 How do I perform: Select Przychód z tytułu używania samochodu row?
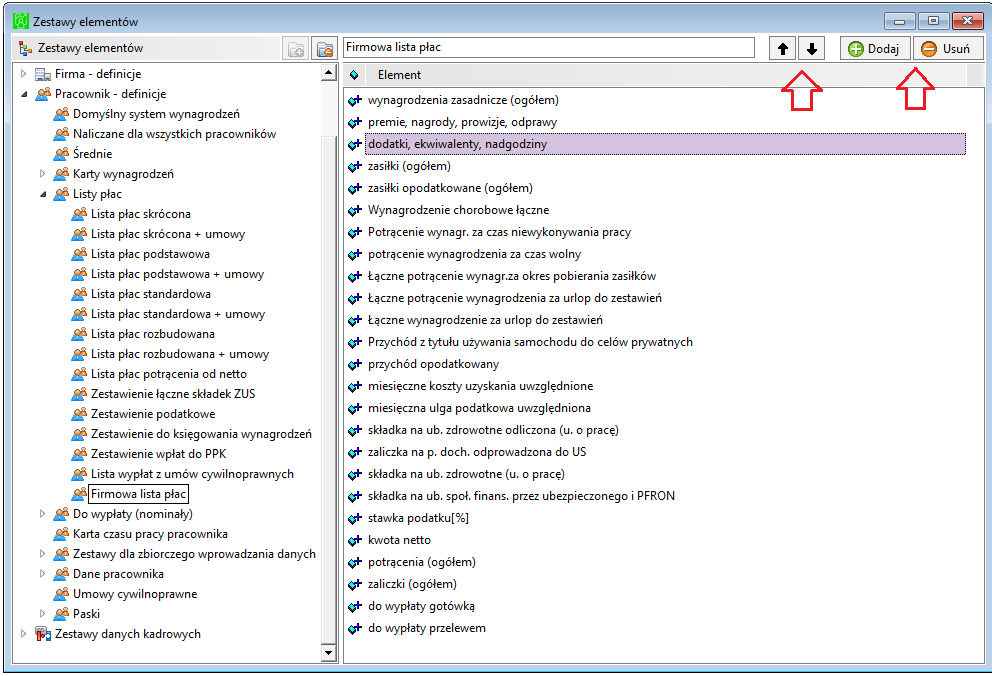pyautogui.click(x=530, y=343)
